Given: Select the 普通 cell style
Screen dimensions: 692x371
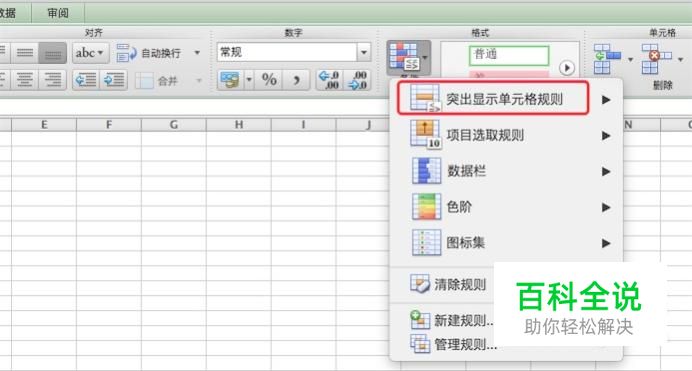Looking at the screenshot, I should pos(509,56).
